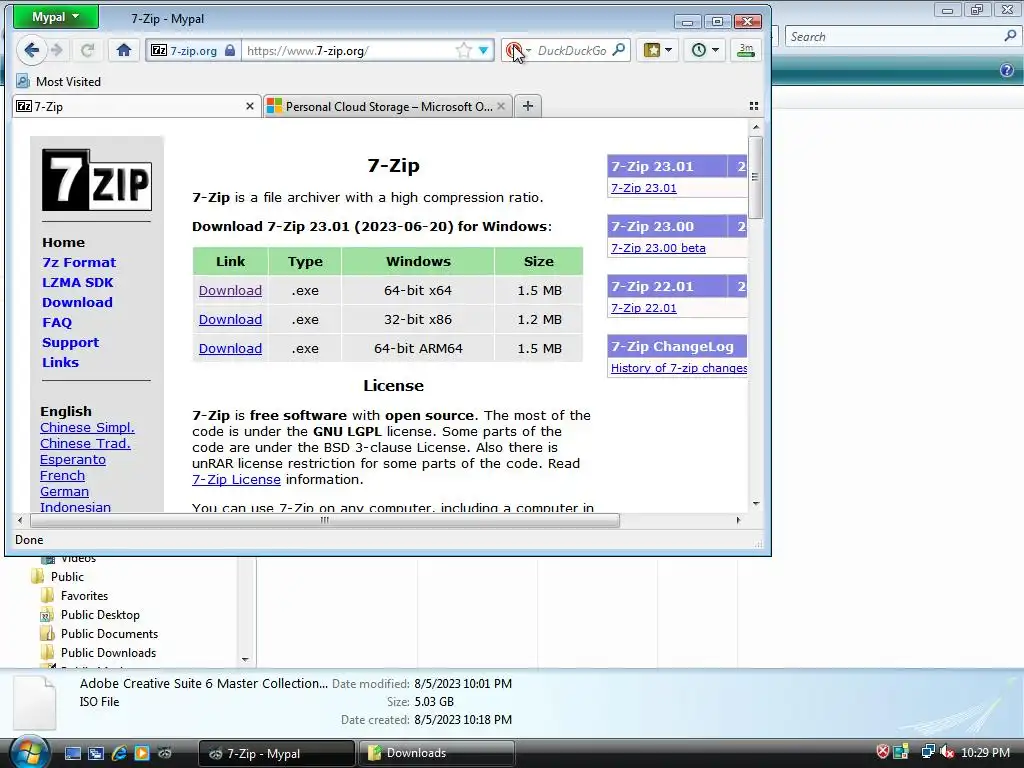Download the 64-bit x64 .exe installer
Viewport: 1024px width, 768px height.
(230, 291)
